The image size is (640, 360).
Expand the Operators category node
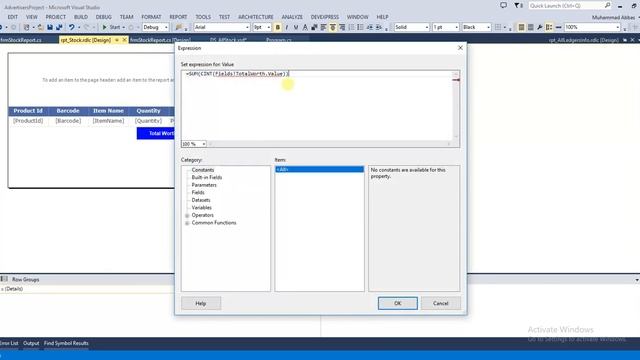click(x=187, y=216)
